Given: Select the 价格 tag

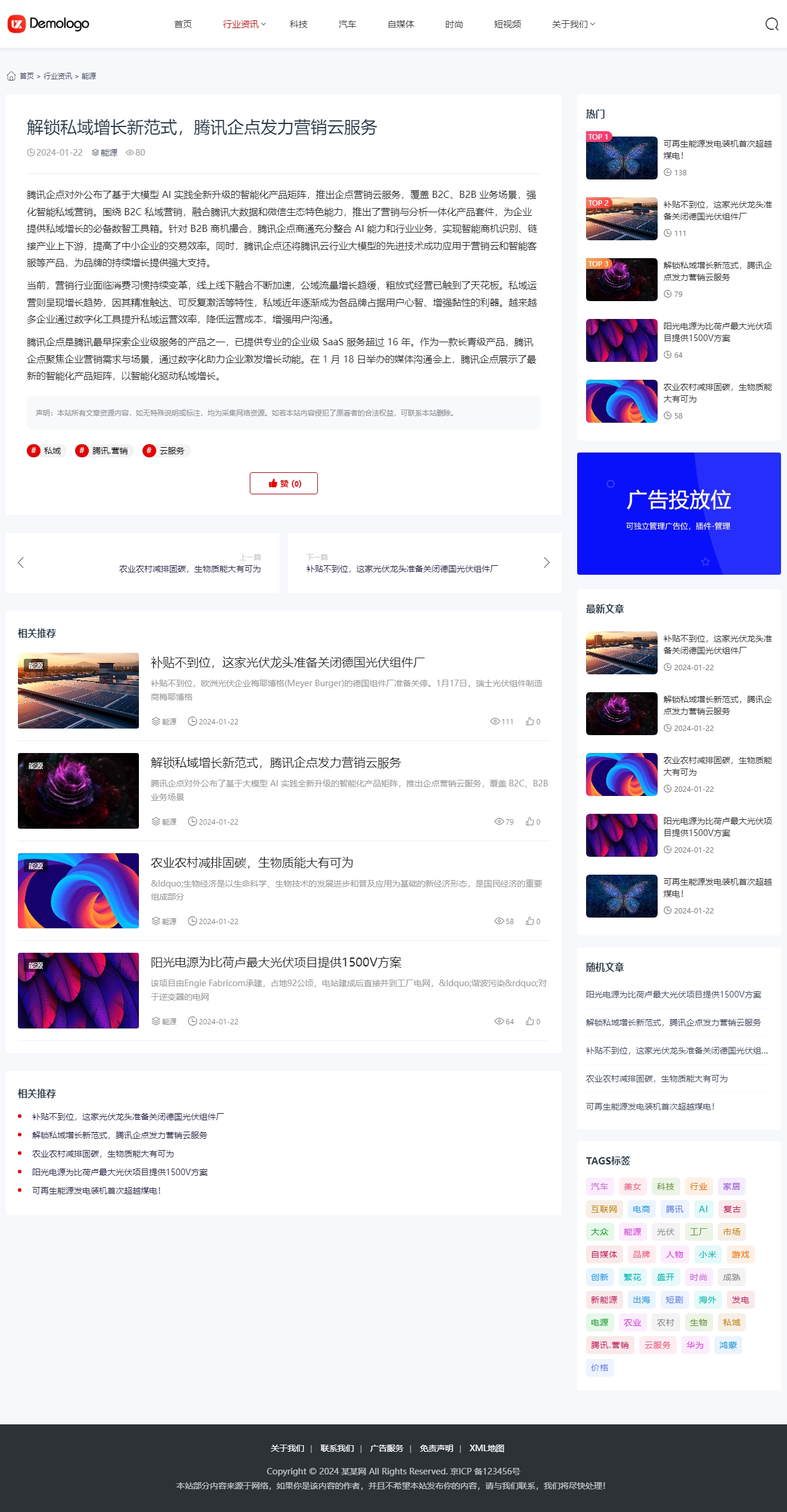Looking at the screenshot, I should point(600,1368).
